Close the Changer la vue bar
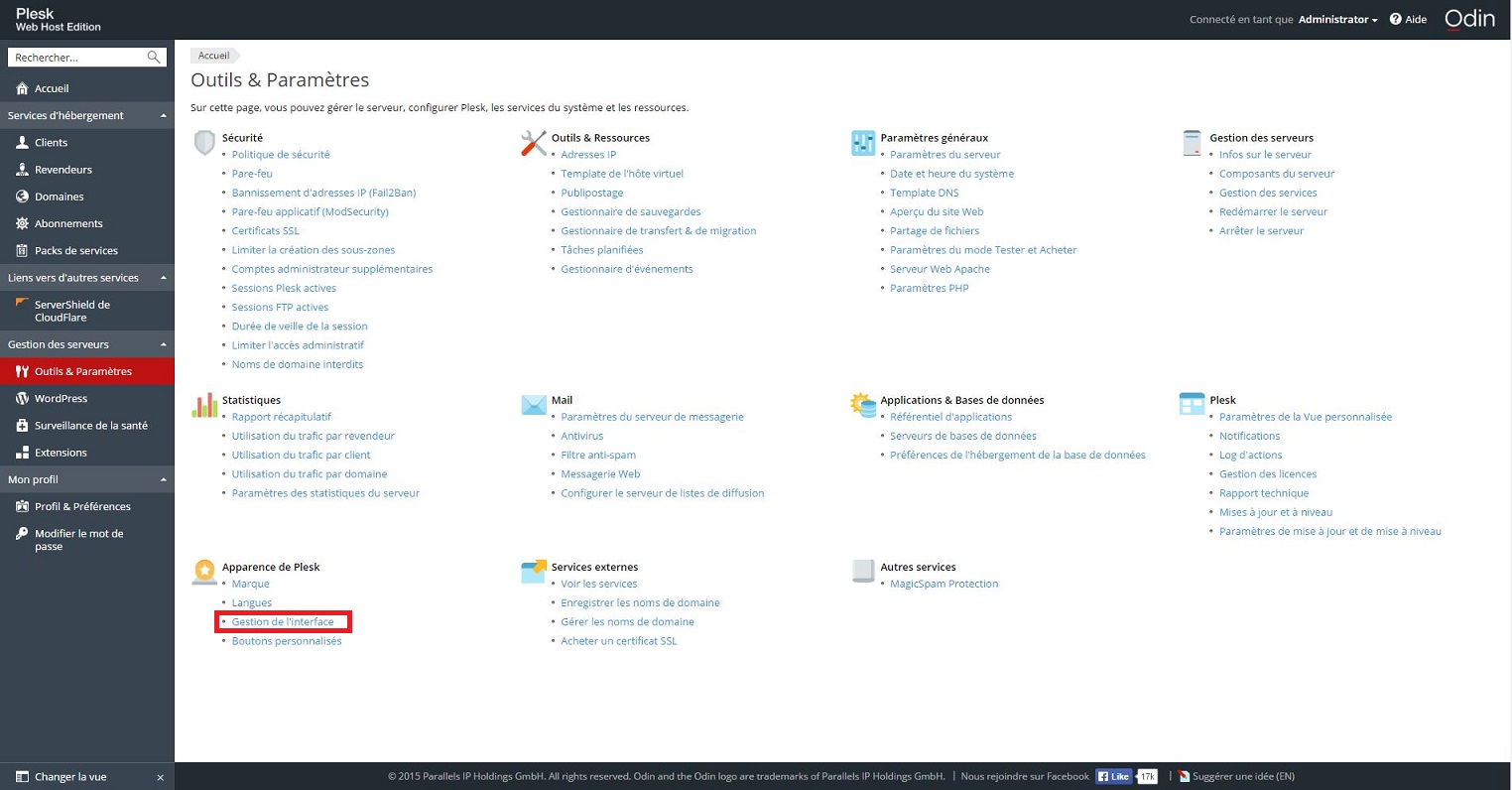This screenshot has height=790, width=1512. 160,777
